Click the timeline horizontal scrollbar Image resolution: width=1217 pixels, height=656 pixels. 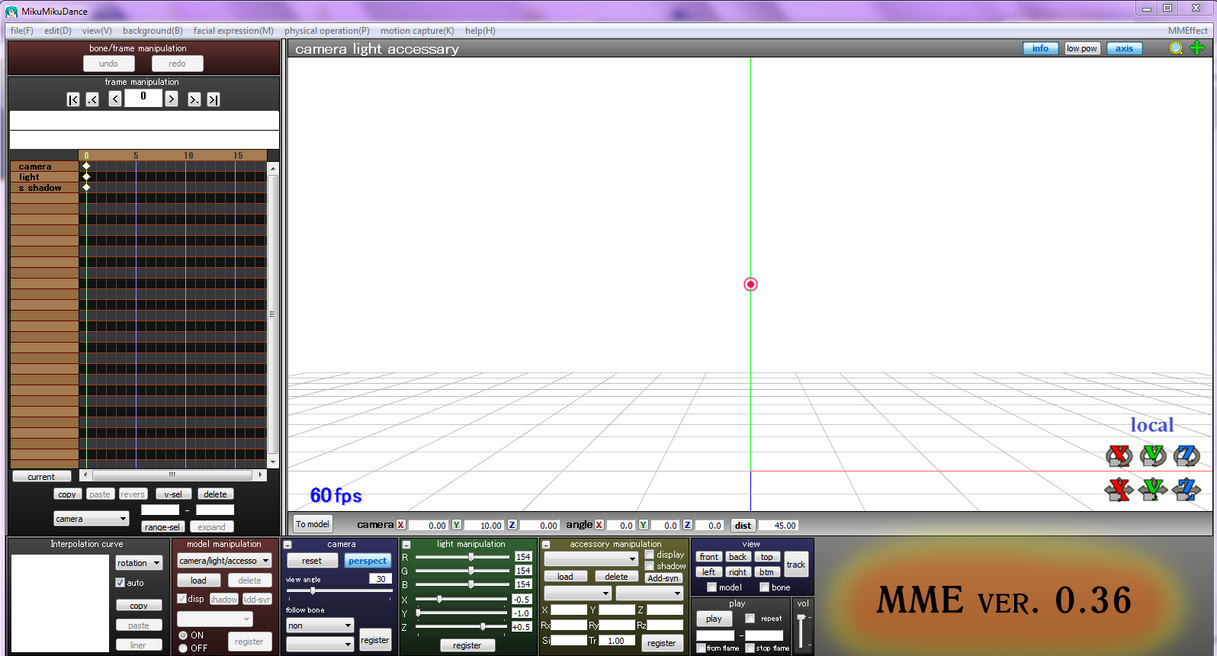(173, 476)
